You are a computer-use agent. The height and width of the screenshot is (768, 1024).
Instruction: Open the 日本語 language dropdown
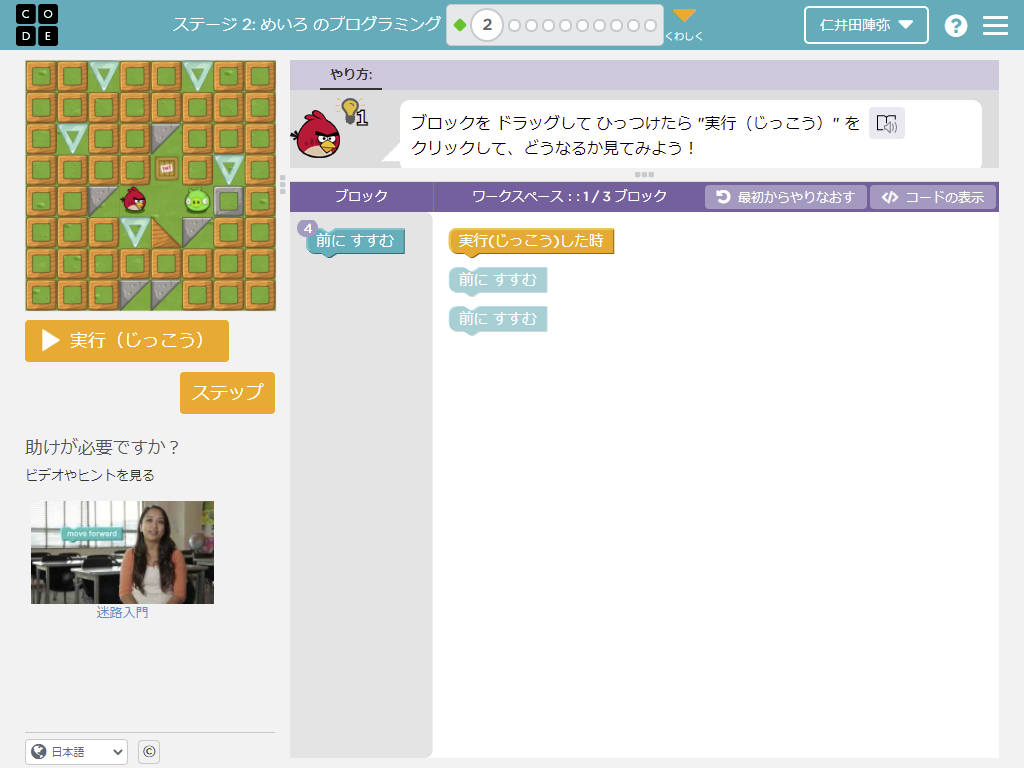pyautogui.click(x=76, y=752)
